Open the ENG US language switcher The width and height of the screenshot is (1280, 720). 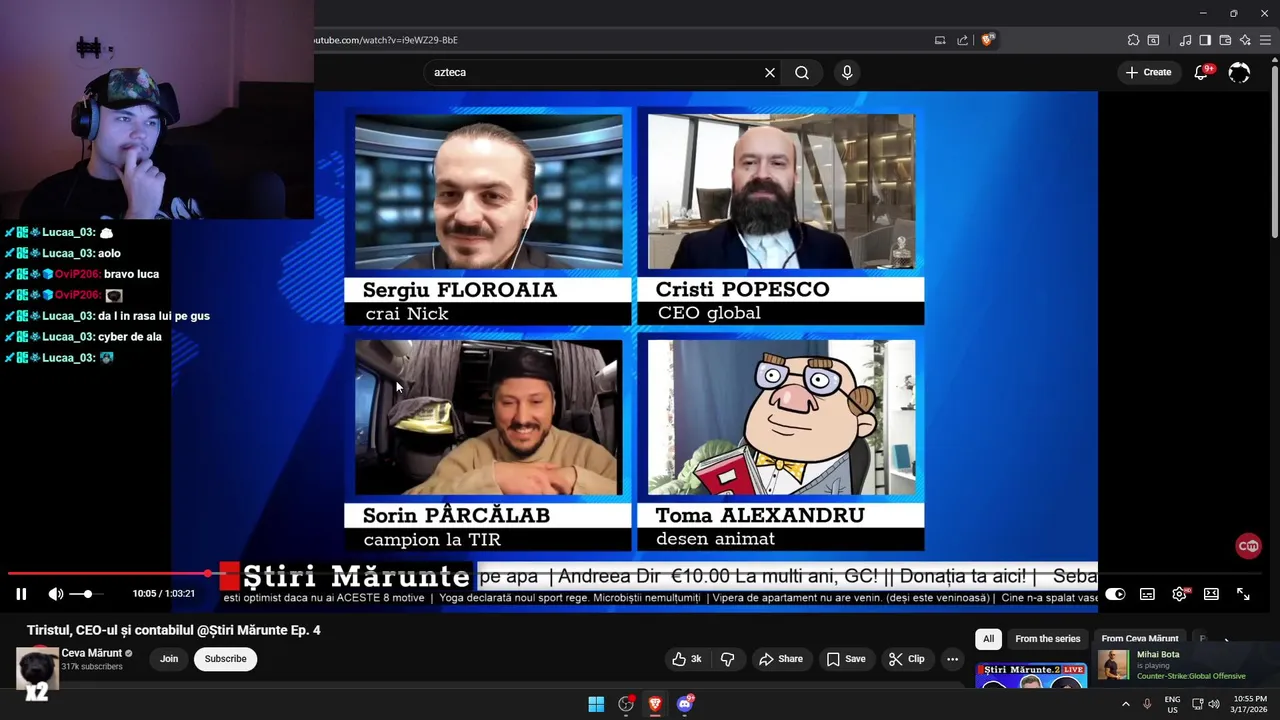pyautogui.click(x=1172, y=704)
